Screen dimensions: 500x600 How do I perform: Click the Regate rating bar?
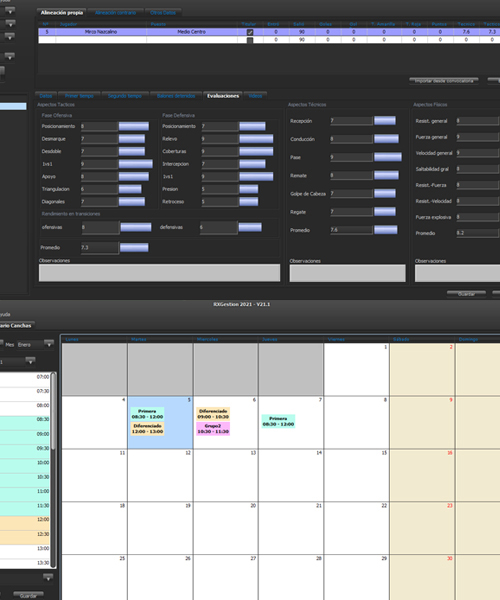coord(385,212)
